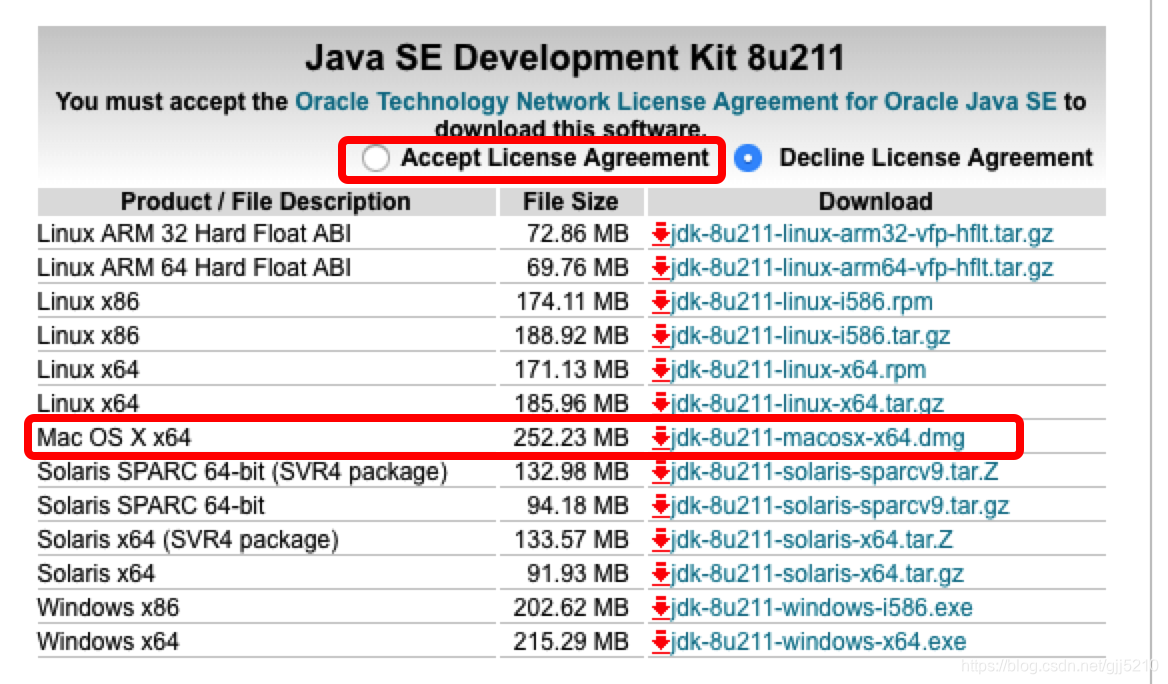This screenshot has width=1168, height=684.
Task: Select the Accept License Agreement radio button
Action: click(375, 158)
